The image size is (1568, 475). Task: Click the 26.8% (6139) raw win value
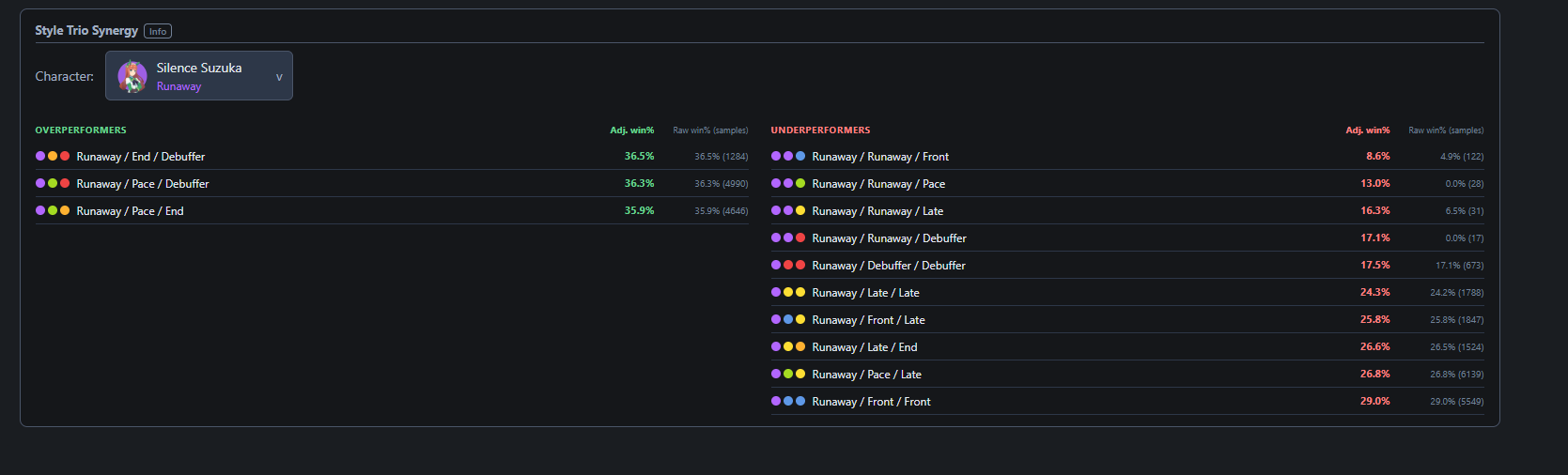[1457, 375]
